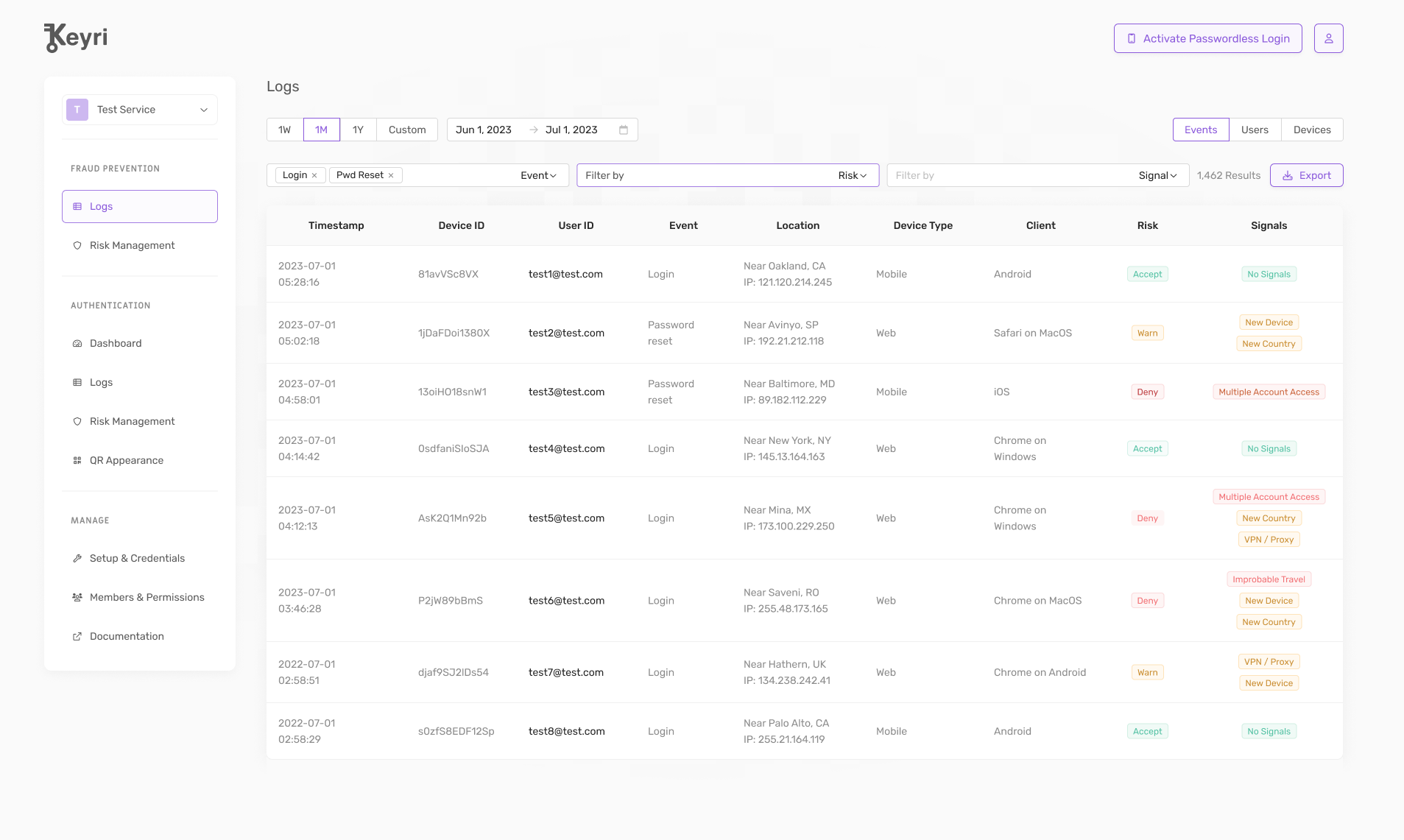1404x840 pixels.
Task: Click the download icon on the Export button
Action: (x=1288, y=175)
